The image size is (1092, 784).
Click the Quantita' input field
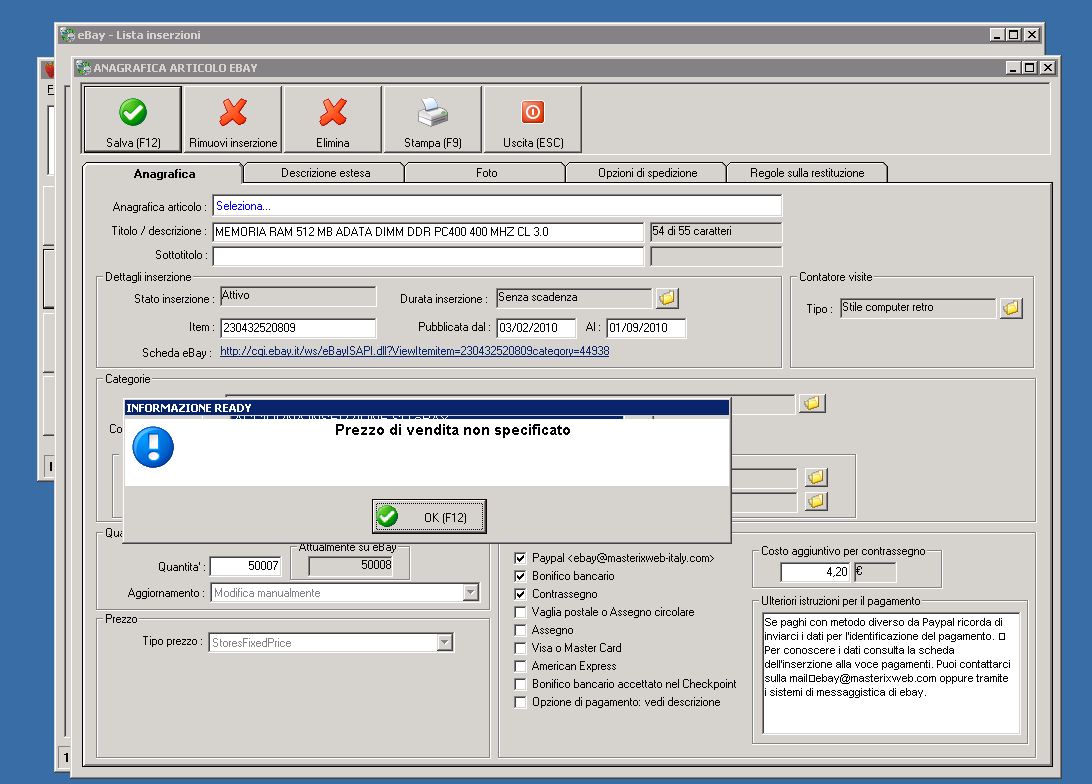pos(245,566)
